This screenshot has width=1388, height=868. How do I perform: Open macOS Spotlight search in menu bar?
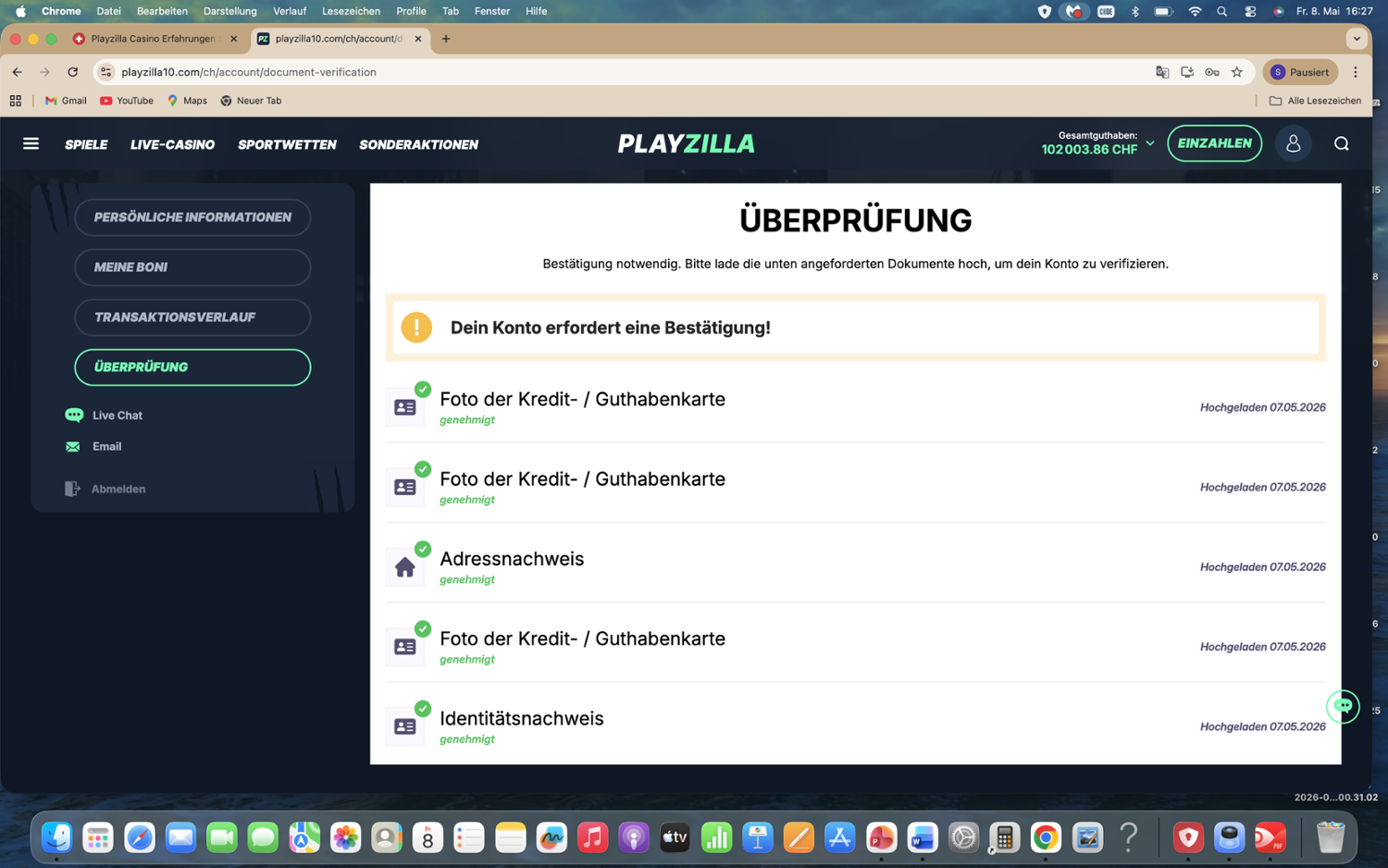point(1222,11)
